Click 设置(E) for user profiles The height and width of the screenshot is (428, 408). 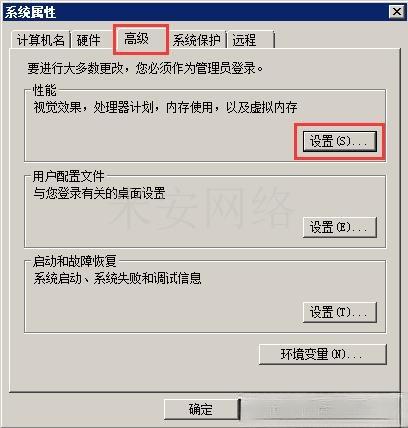click(x=339, y=227)
